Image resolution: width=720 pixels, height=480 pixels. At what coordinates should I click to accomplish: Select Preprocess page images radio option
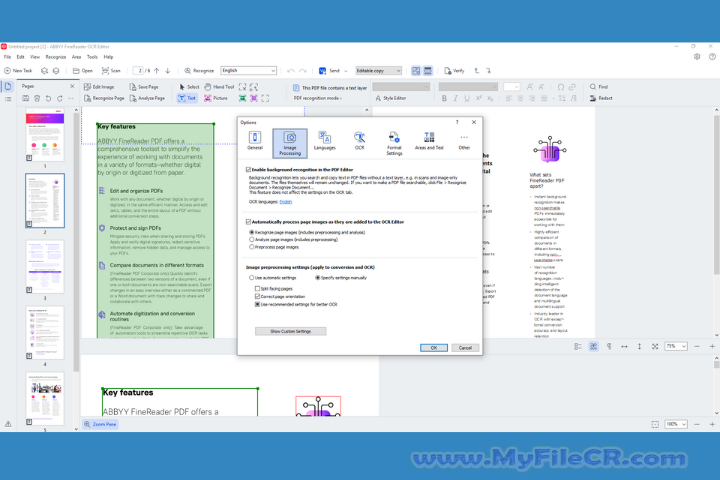[x=252, y=247]
